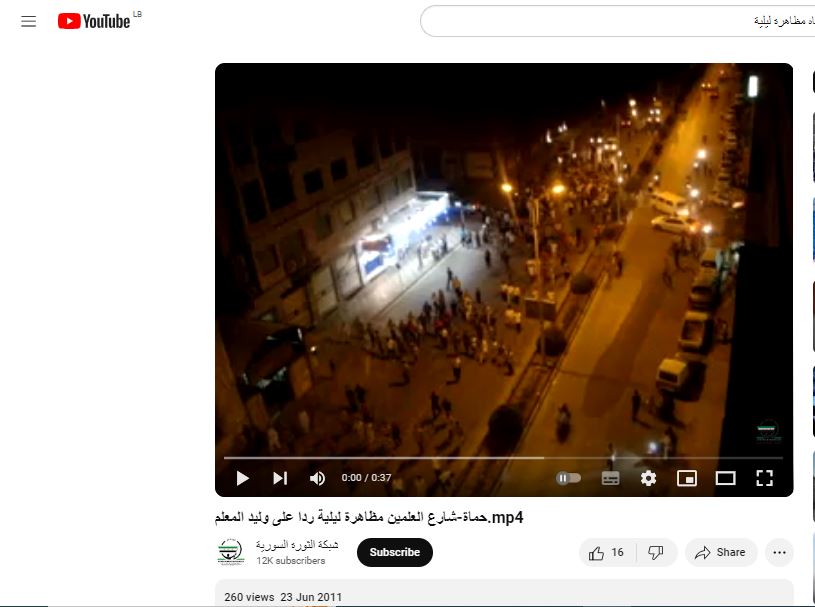Toggle the autoplay switch
The image size is (815, 607).
[x=568, y=478]
